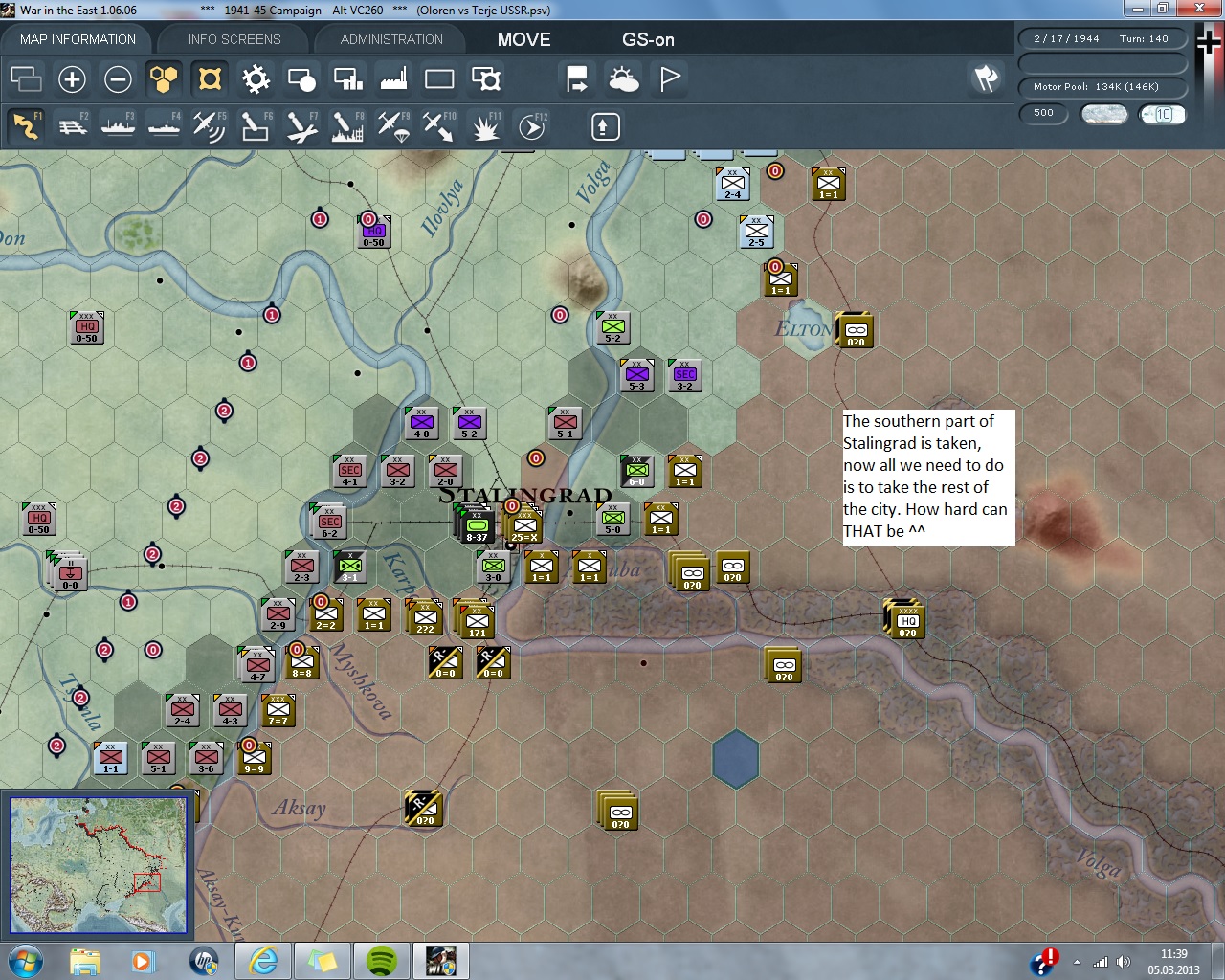Select F1 Move mode

[x=26, y=126]
